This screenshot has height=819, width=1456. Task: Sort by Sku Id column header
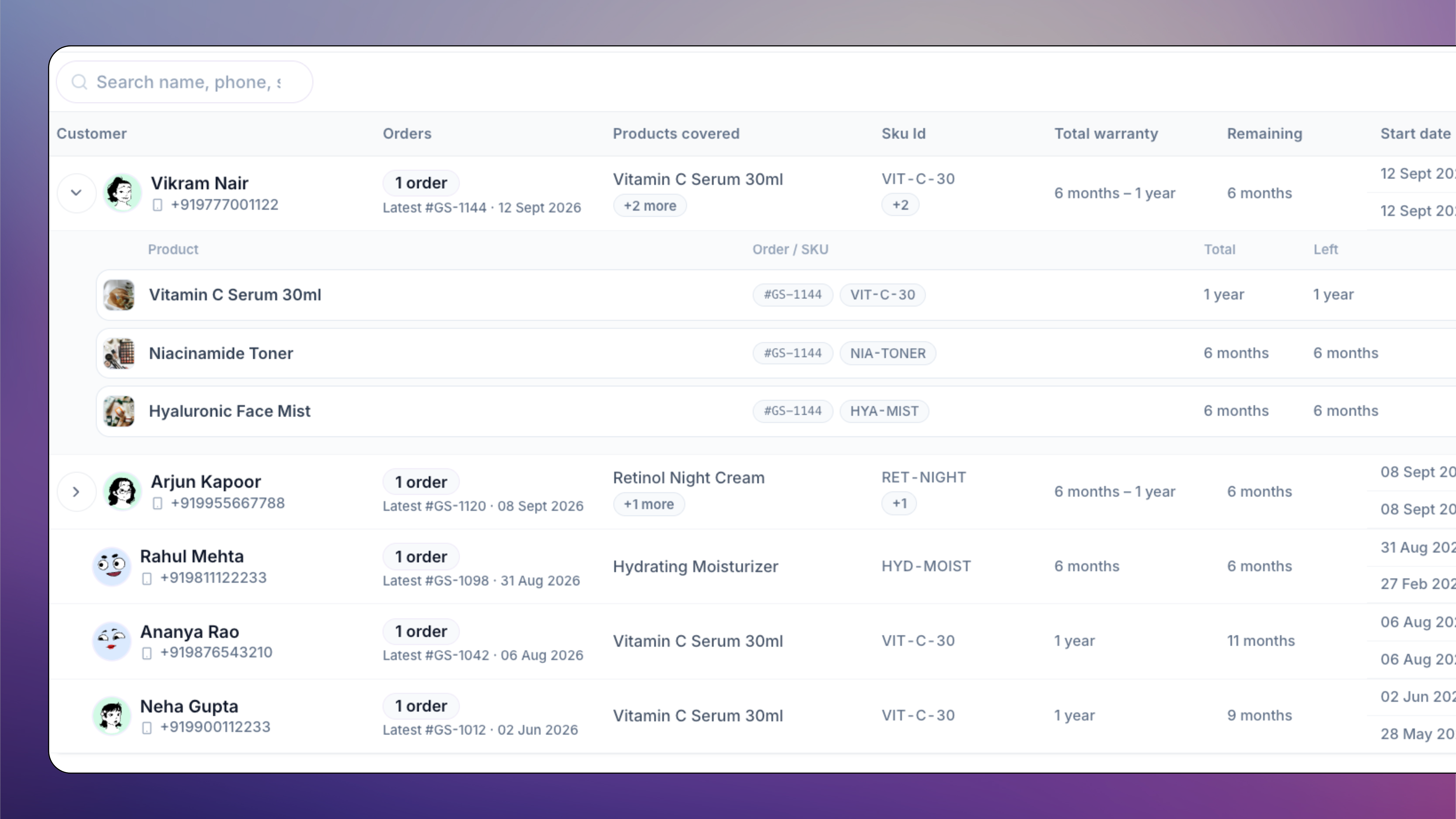tap(903, 134)
